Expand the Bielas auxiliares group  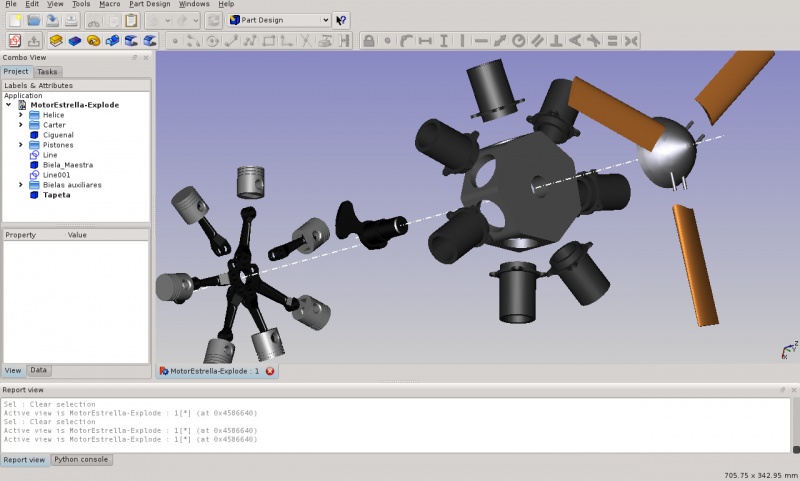pos(20,185)
